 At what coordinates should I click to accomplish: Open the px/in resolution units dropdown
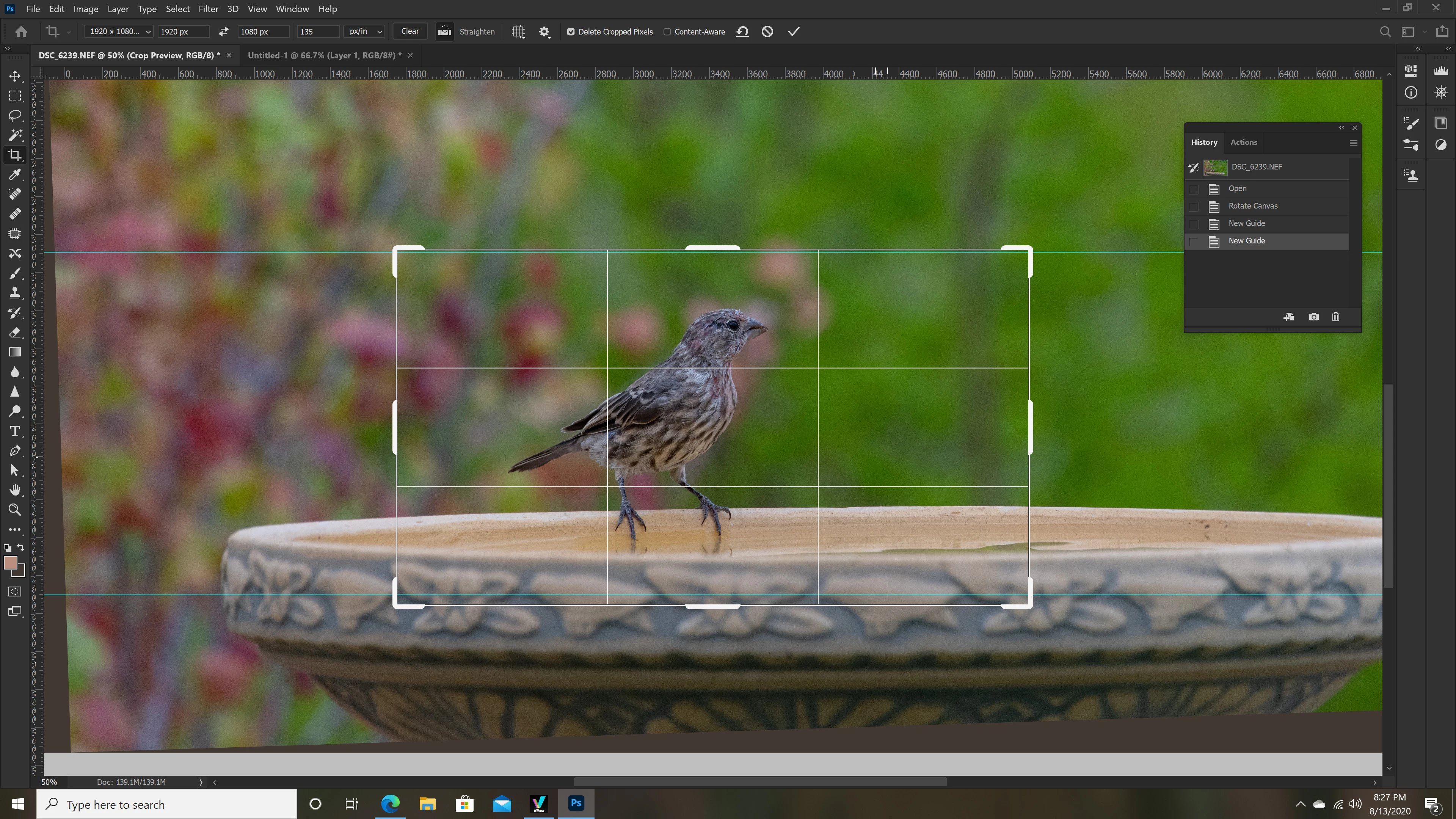pyautogui.click(x=364, y=31)
